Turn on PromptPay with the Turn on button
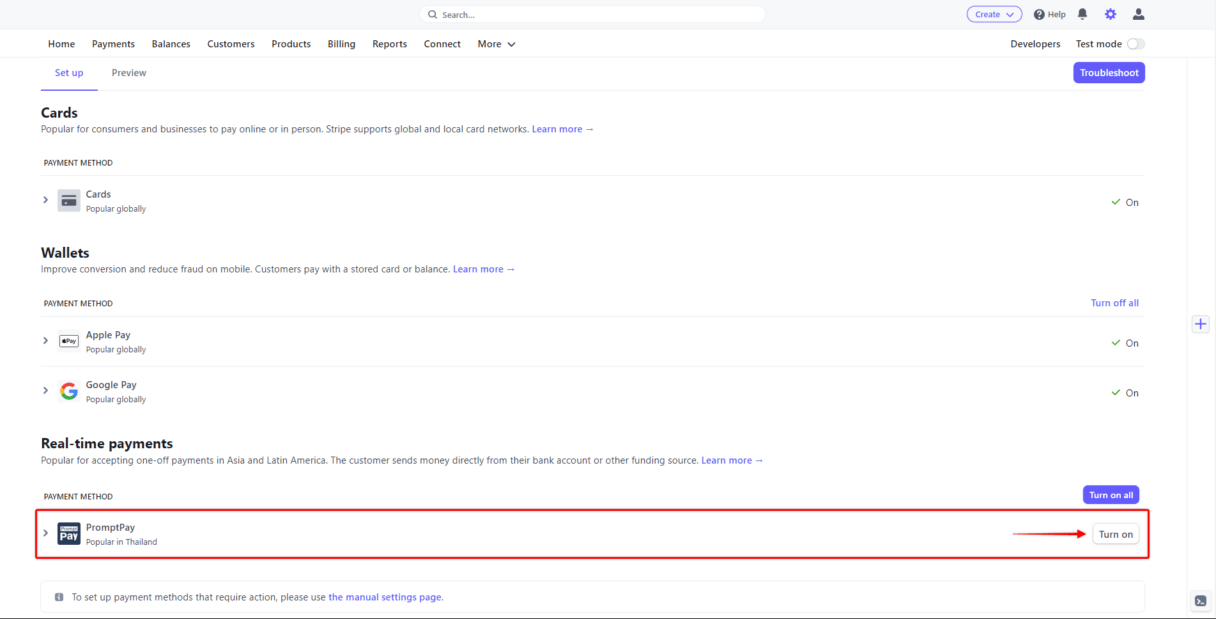1216x619 pixels. point(1116,534)
